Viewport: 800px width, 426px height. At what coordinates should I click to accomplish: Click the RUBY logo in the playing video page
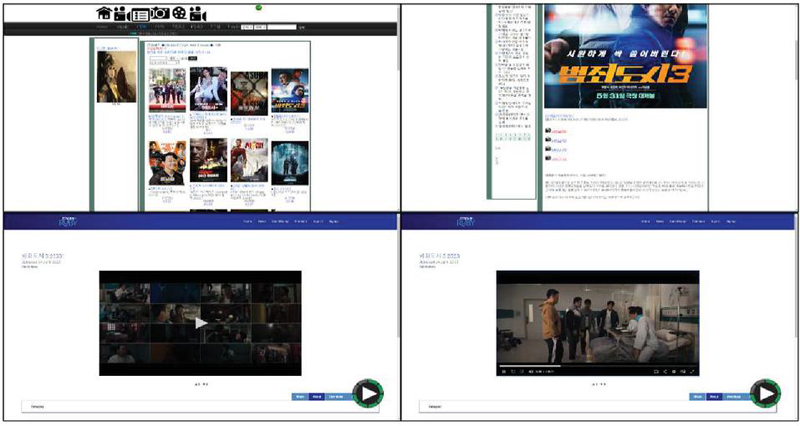point(465,221)
